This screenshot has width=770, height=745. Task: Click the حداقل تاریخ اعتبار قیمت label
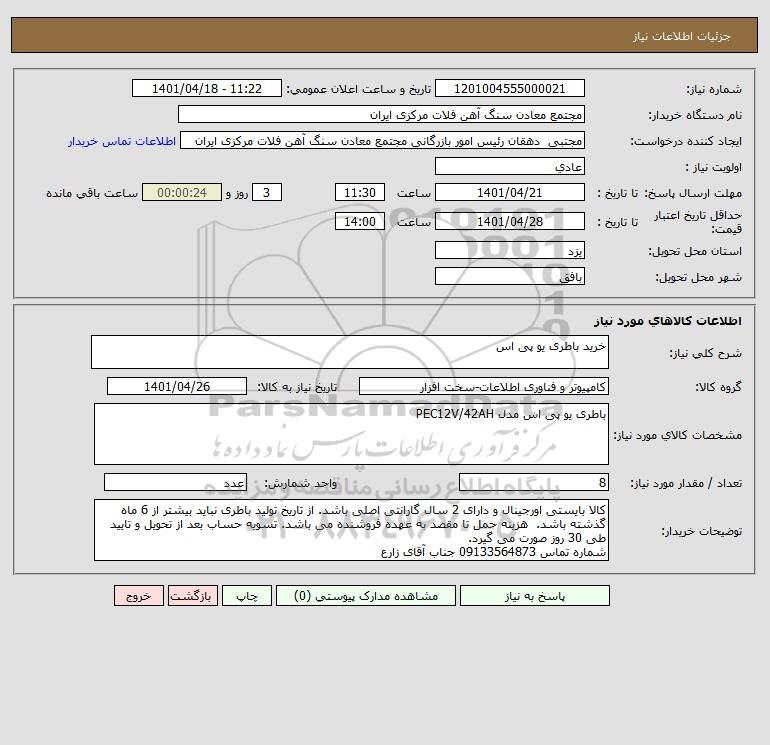(698, 222)
